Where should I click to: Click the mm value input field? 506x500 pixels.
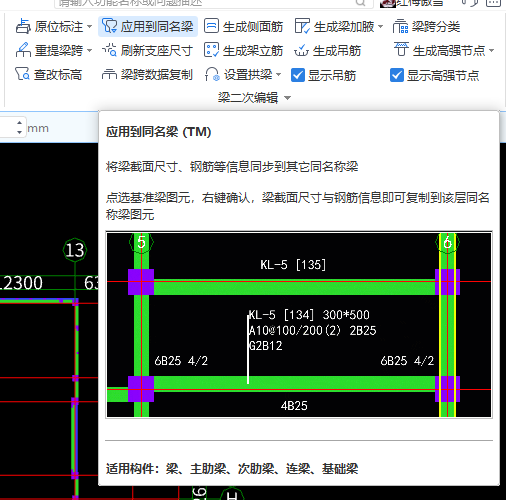pyautogui.click(x=7, y=127)
